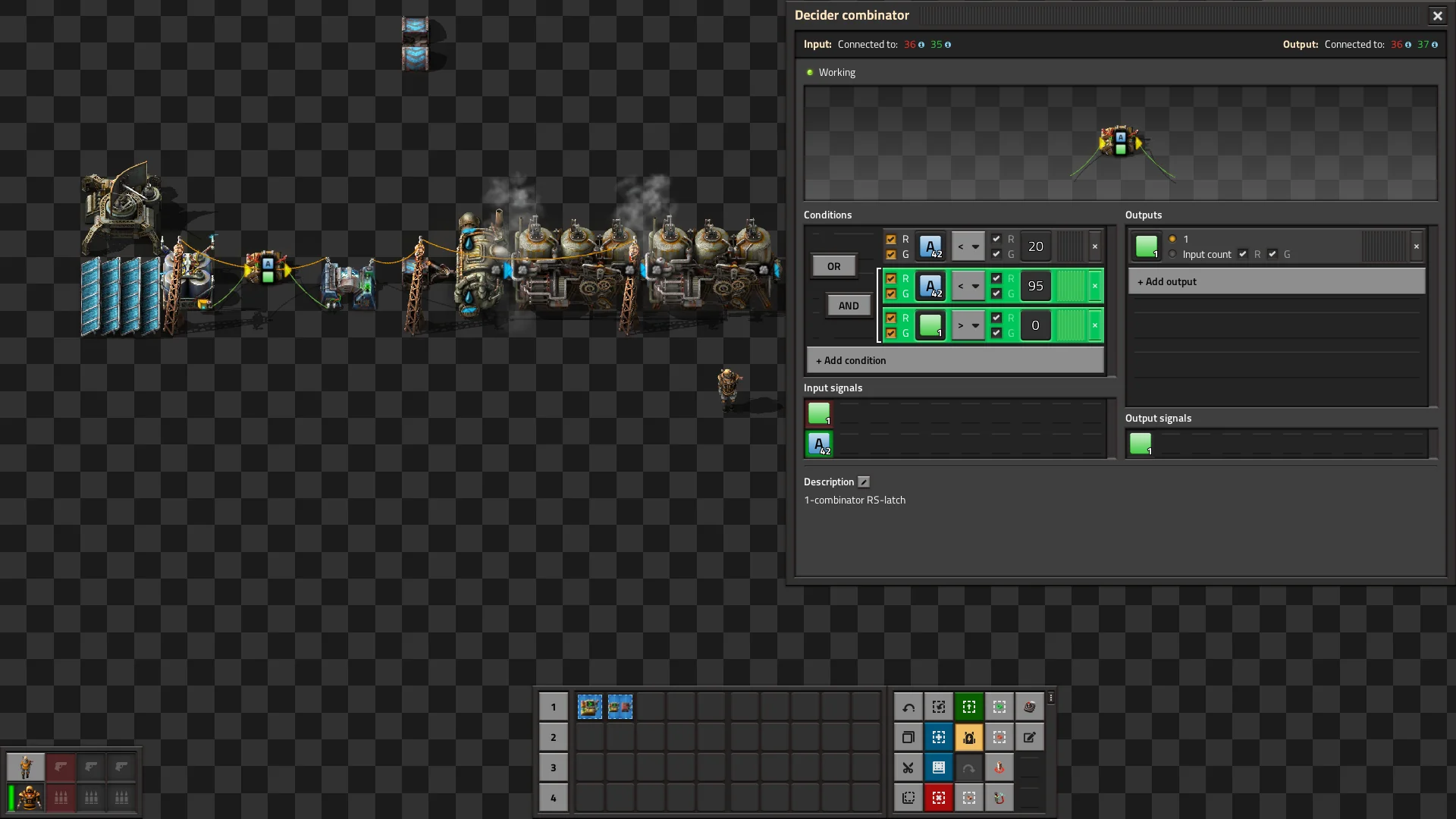
Task: Select the scissors cut tool
Action: pyautogui.click(x=908, y=767)
